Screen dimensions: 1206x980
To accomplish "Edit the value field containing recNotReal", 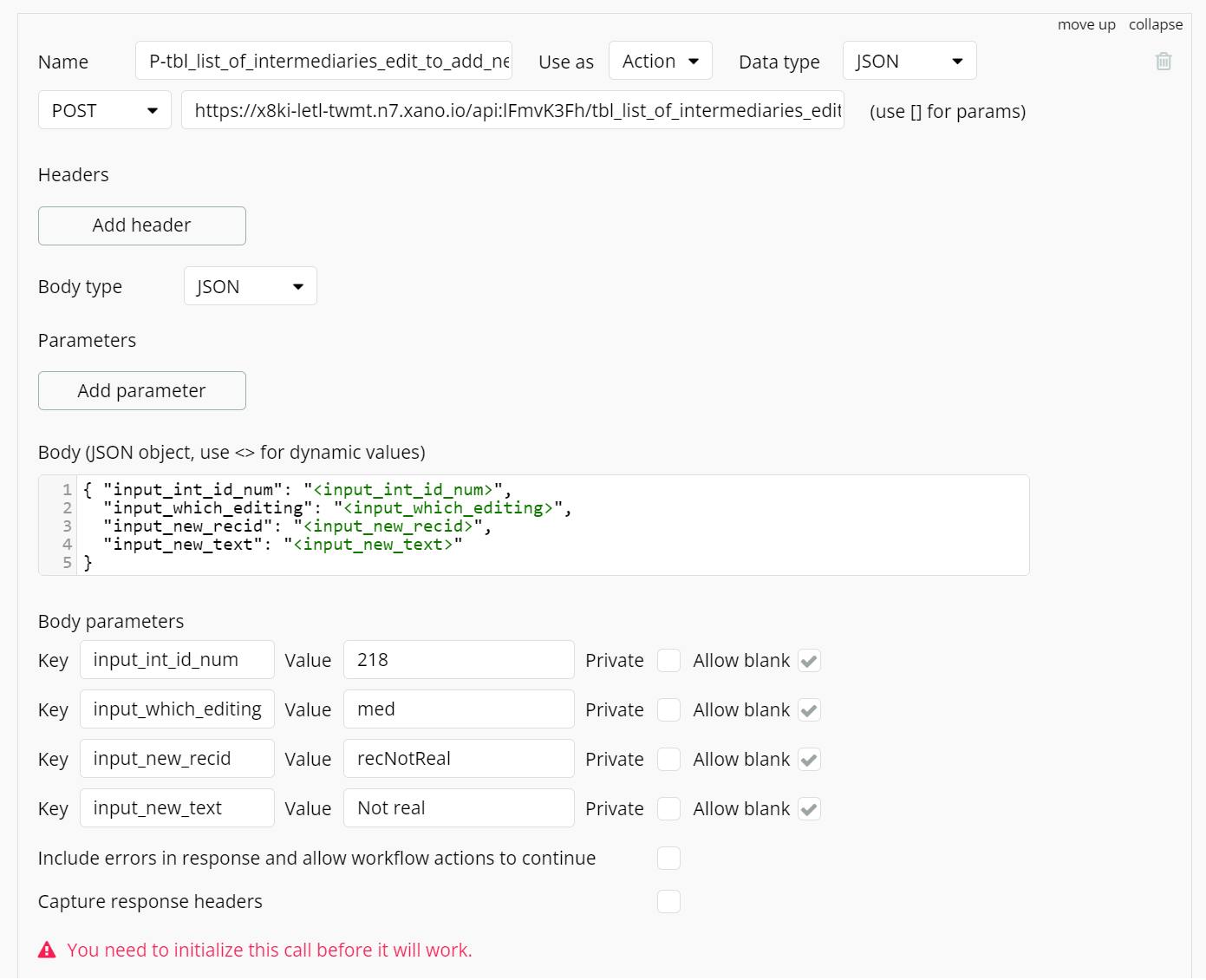I will [459, 760].
